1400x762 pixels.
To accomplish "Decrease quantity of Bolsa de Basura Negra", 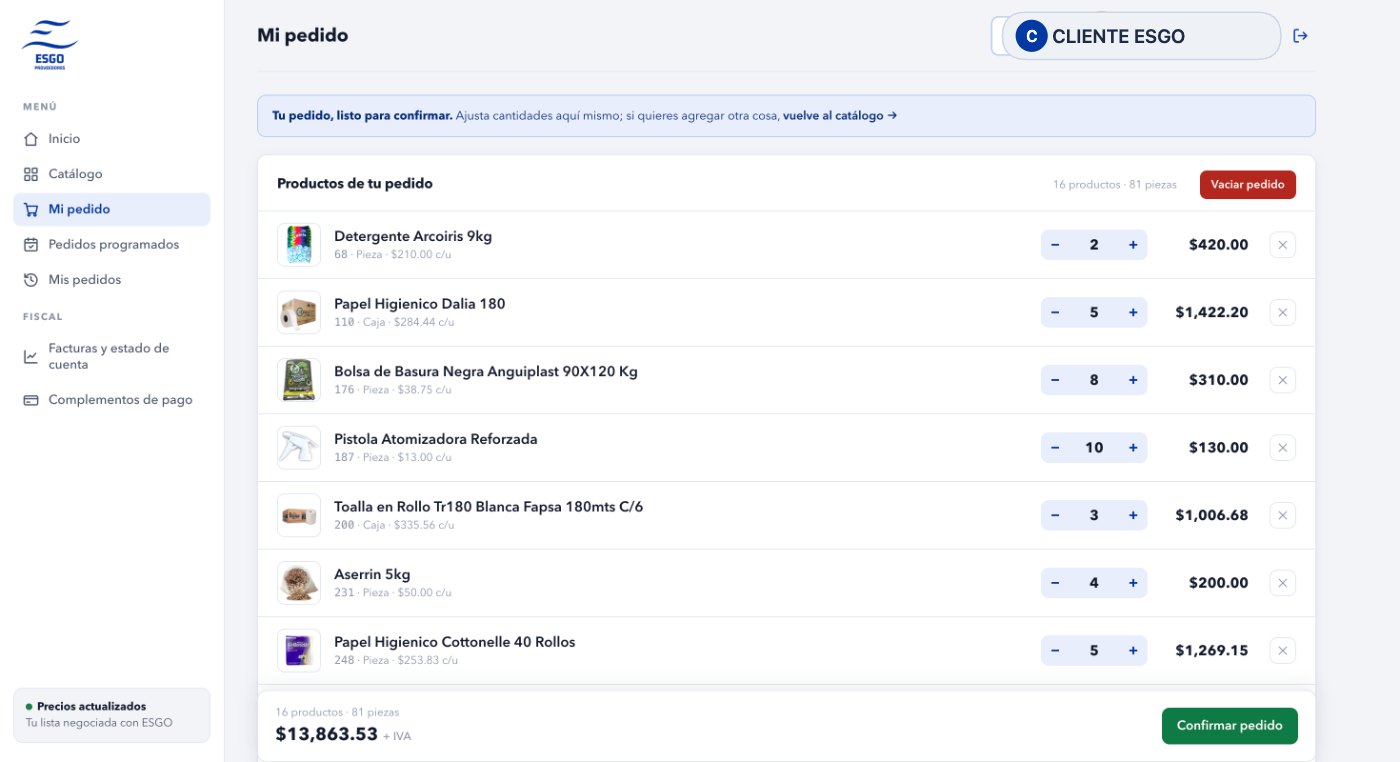I will [1055, 380].
